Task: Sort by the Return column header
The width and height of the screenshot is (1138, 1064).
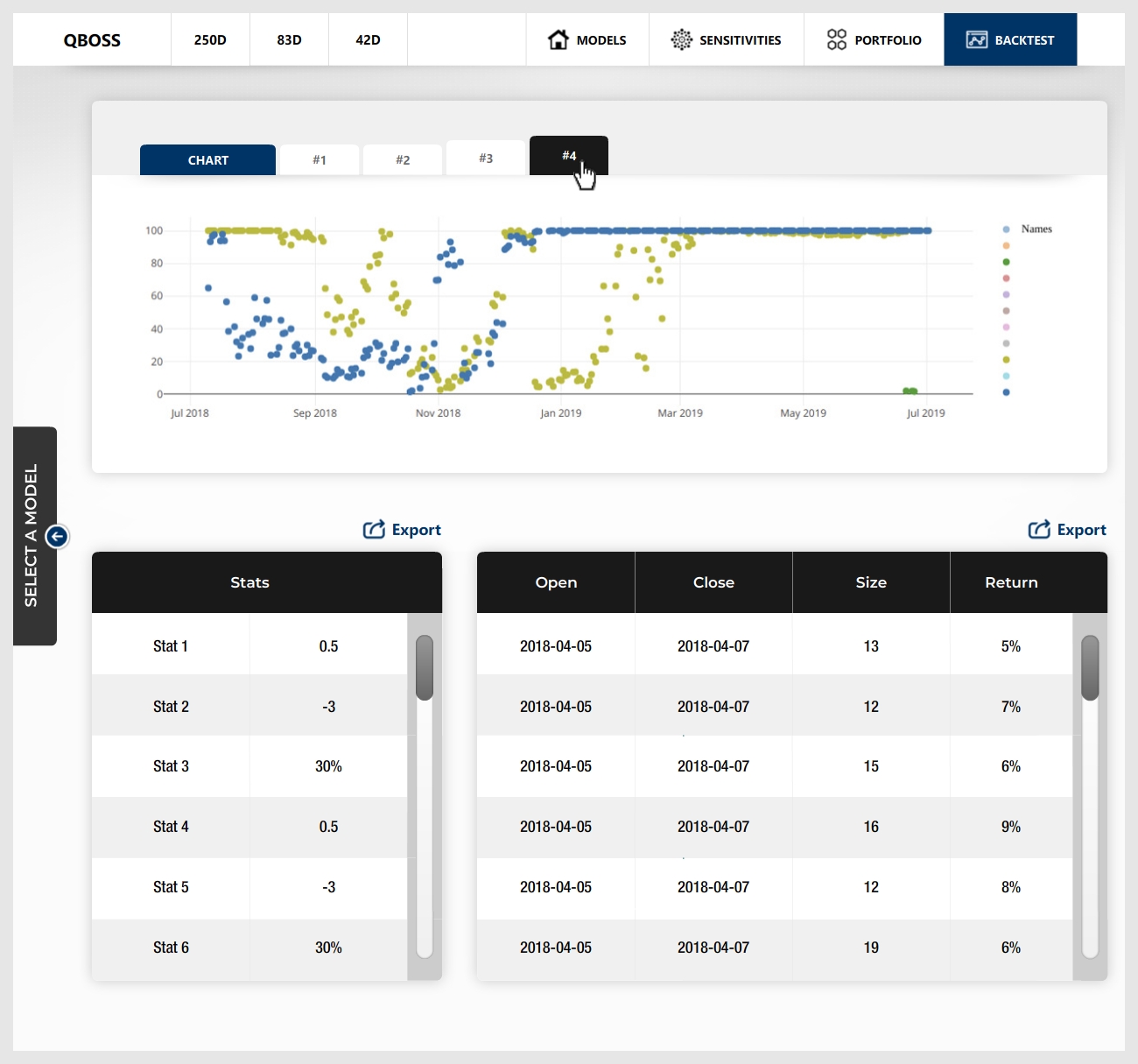Action: 1011,582
